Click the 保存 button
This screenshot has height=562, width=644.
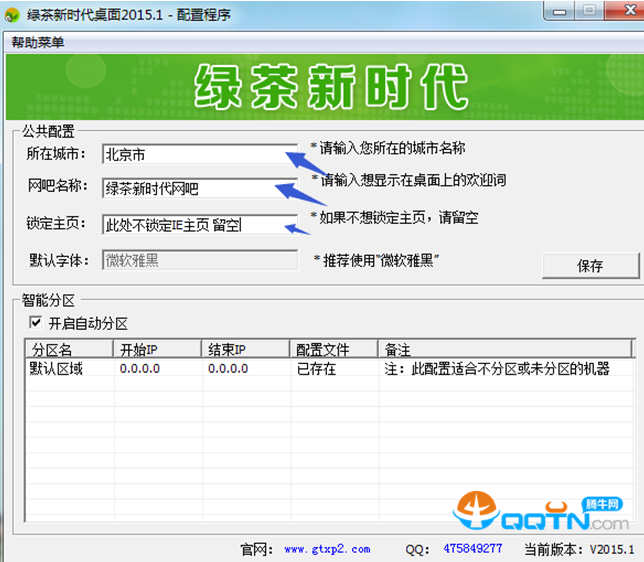coord(590,266)
